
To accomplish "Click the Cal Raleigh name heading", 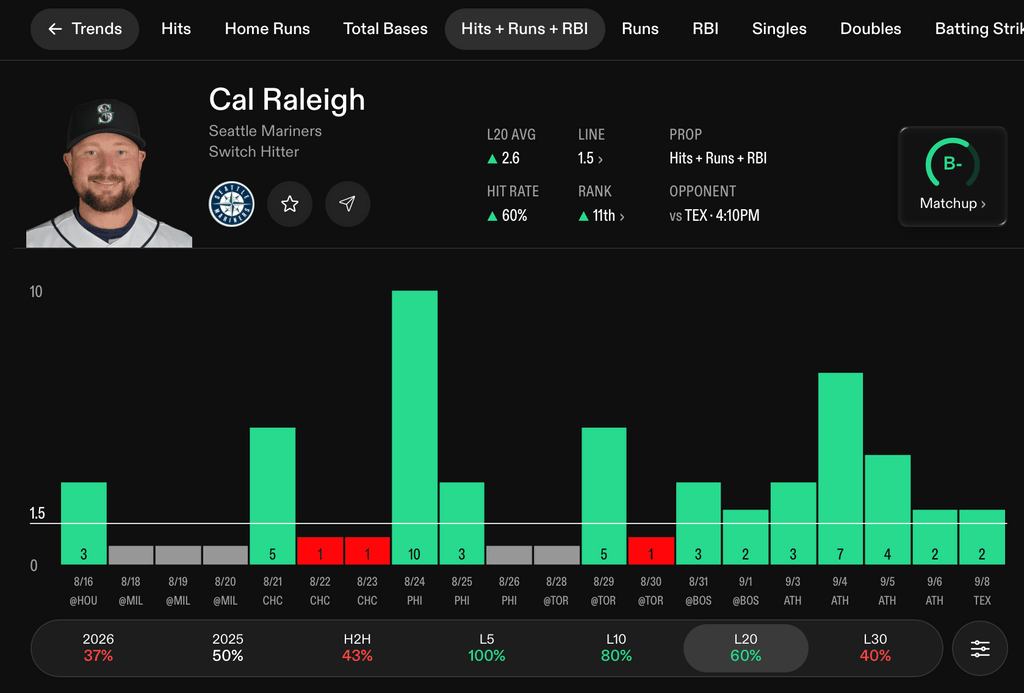I will point(287,100).
